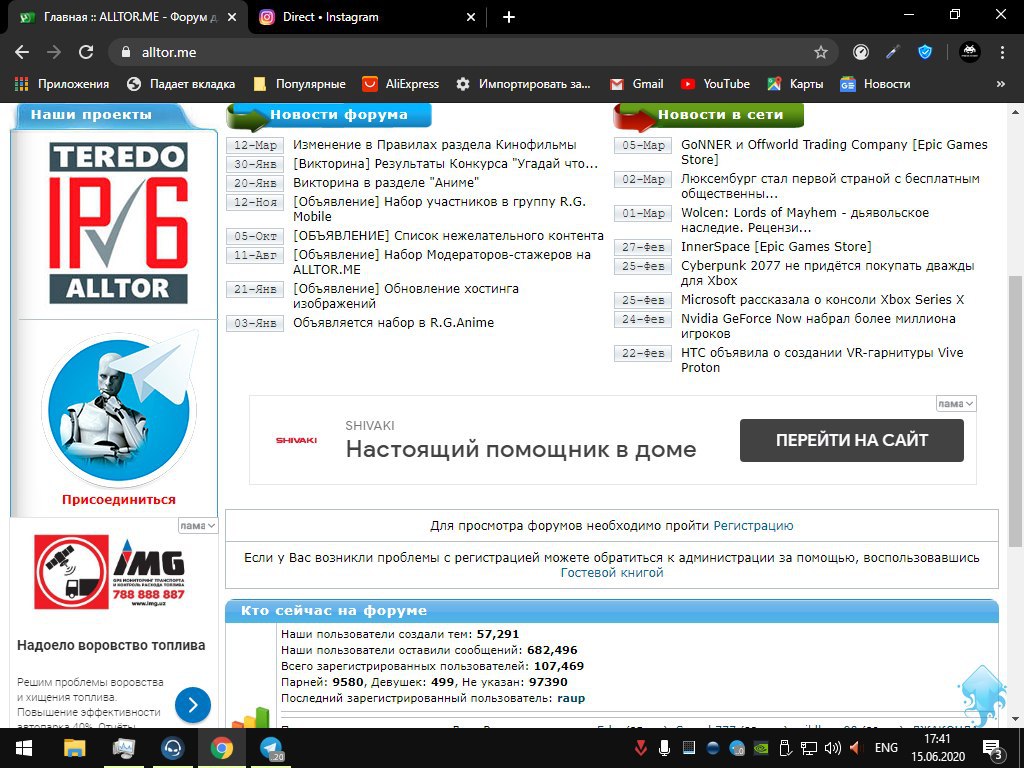
Task: Open 'Cyberpunk 2077 не придётся покупать дважды' news
Action: point(827,273)
